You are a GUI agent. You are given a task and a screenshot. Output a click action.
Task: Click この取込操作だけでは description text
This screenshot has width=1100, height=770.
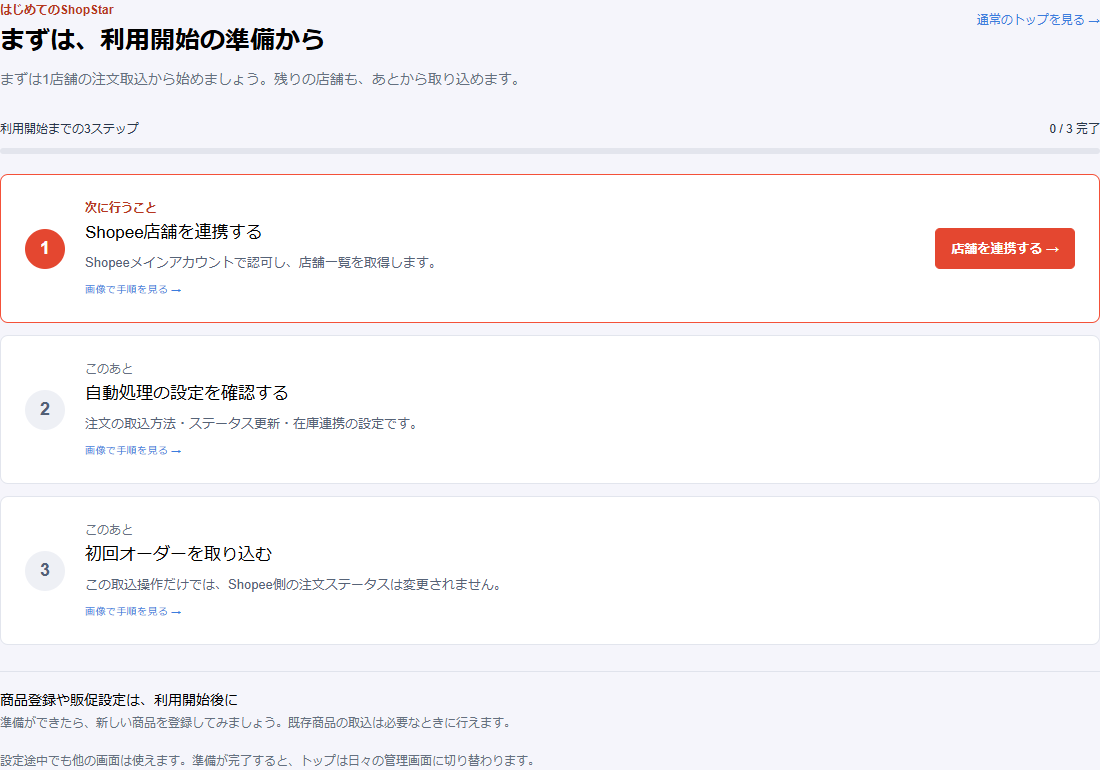[295, 585]
